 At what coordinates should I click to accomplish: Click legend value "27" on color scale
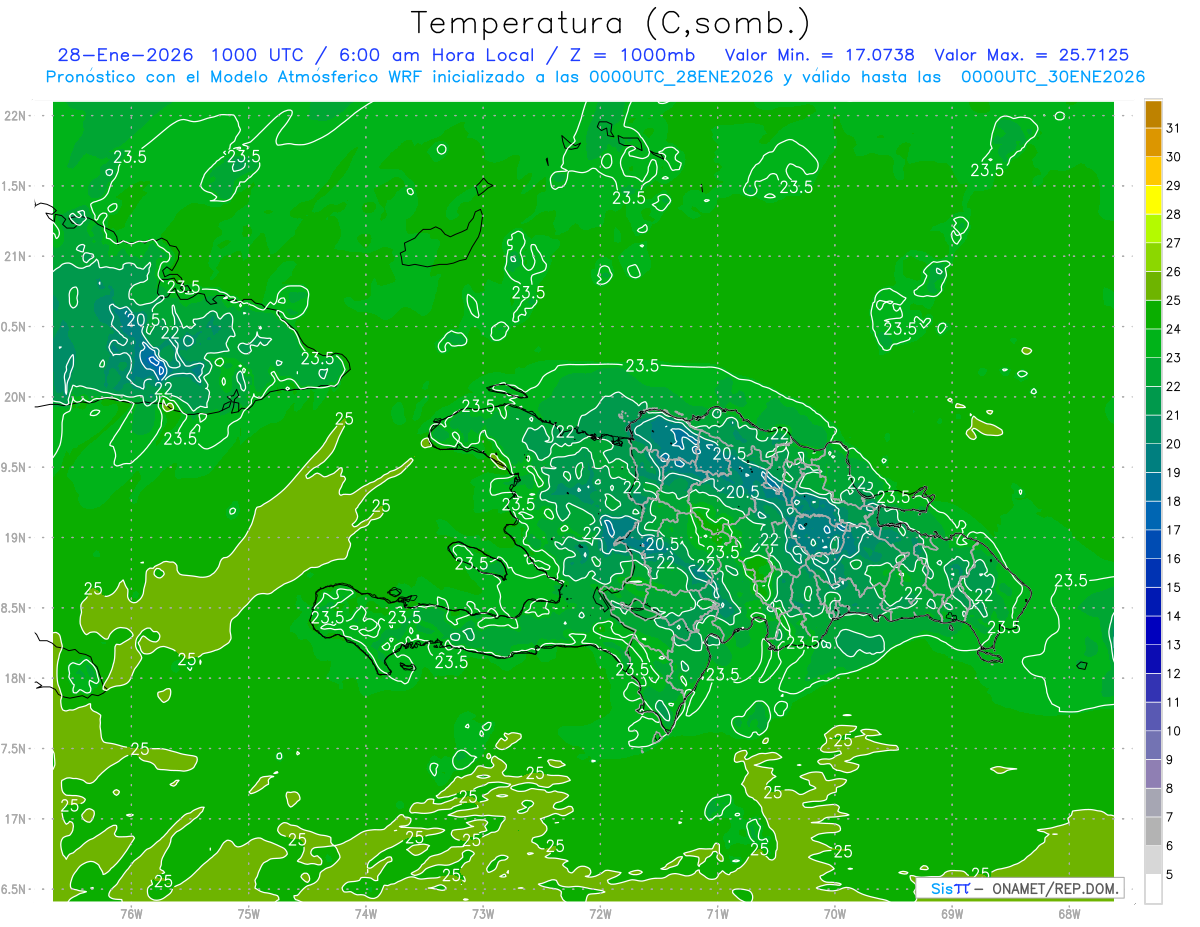tap(1174, 243)
